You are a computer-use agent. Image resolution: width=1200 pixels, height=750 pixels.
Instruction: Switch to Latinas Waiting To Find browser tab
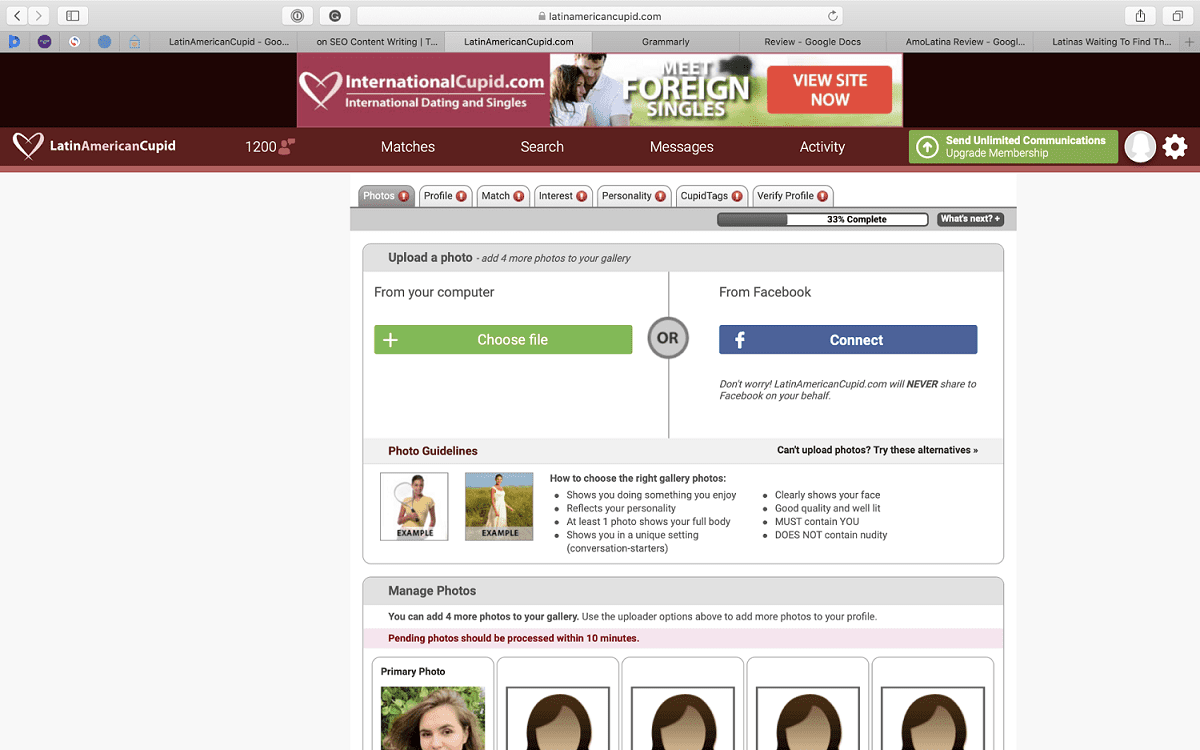tap(1106, 42)
